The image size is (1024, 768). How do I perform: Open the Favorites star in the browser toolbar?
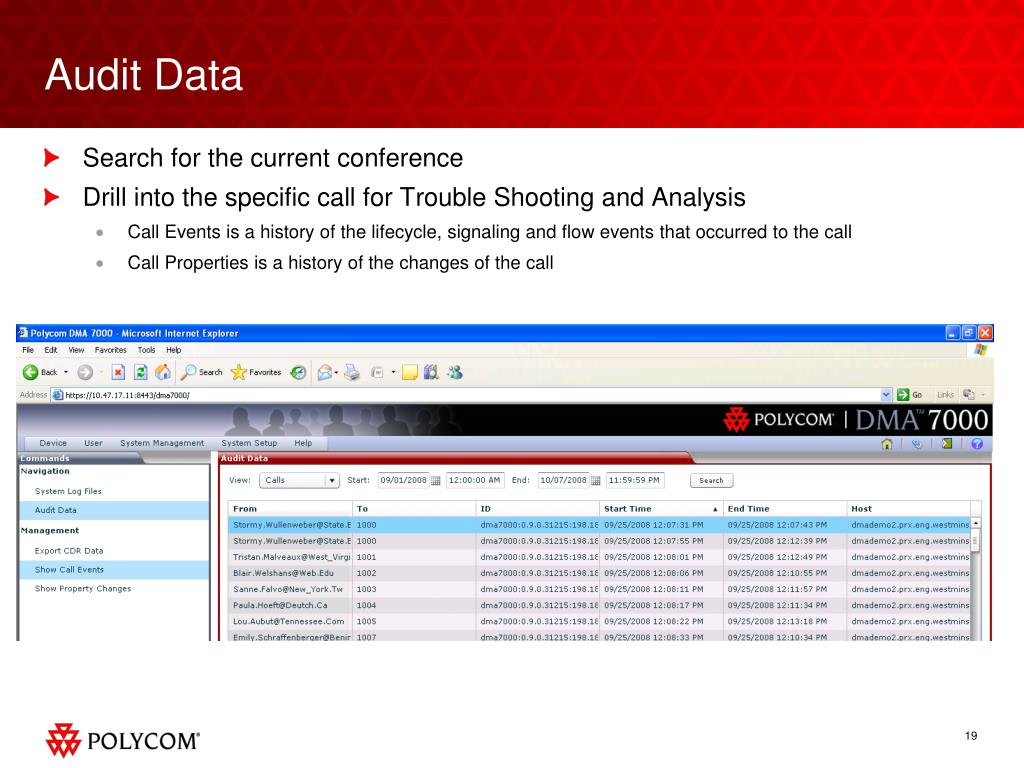pyautogui.click(x=238, y=372)
